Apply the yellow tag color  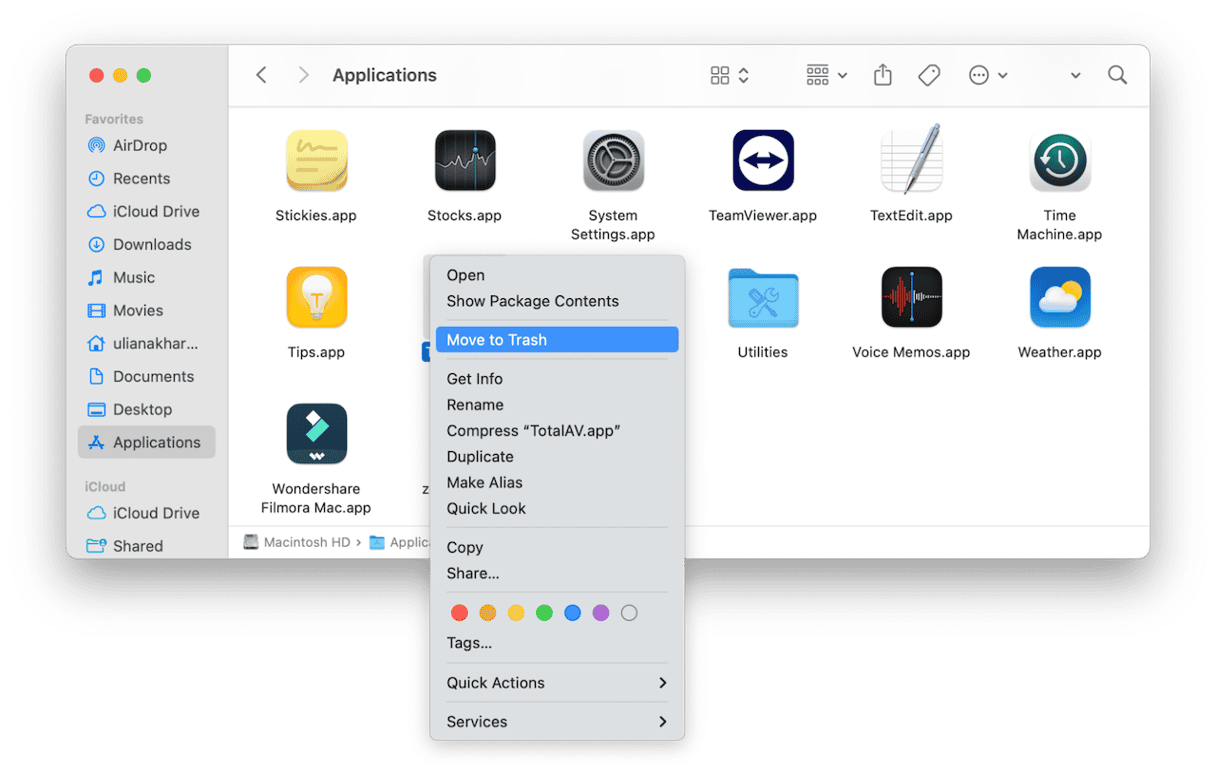[x=516, y=613]
